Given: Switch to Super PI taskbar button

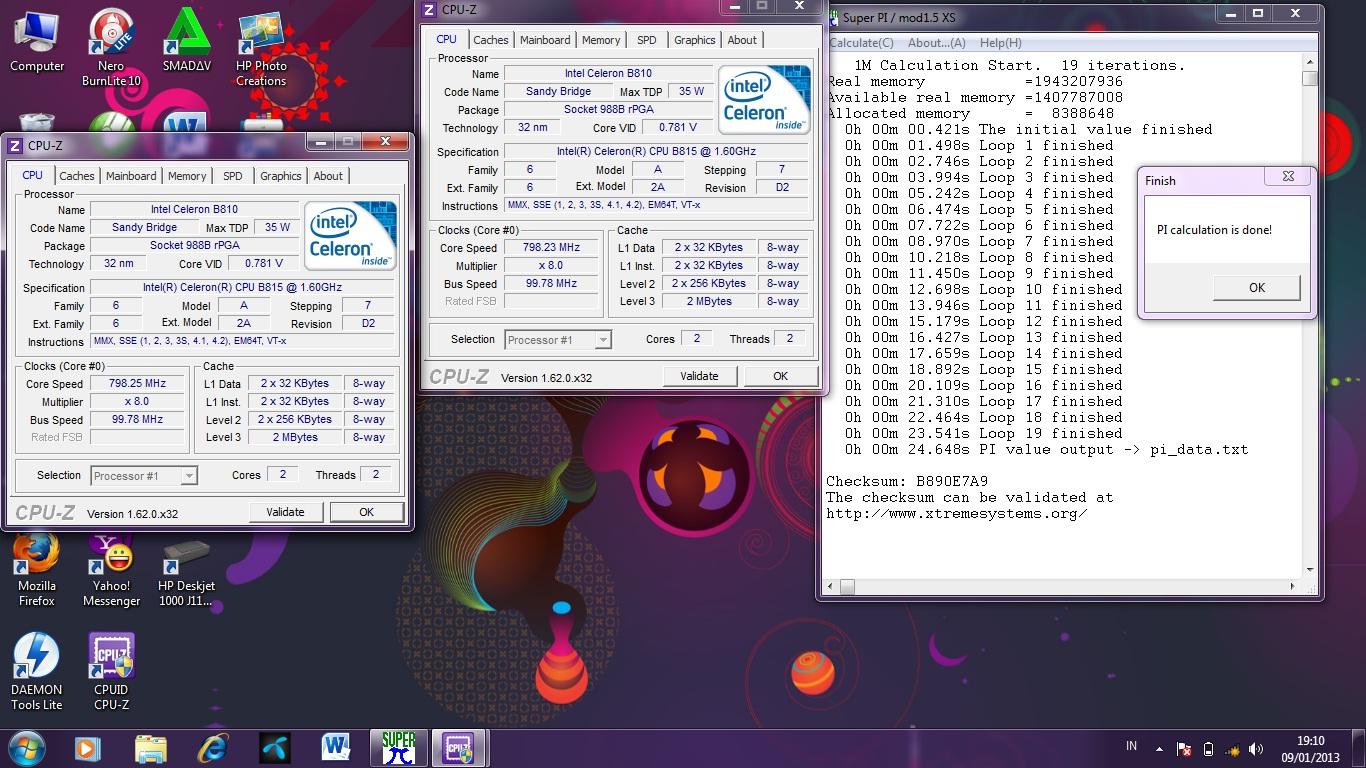Looking at the screenshot, I should pyautogui.click(x=399, y=748).
